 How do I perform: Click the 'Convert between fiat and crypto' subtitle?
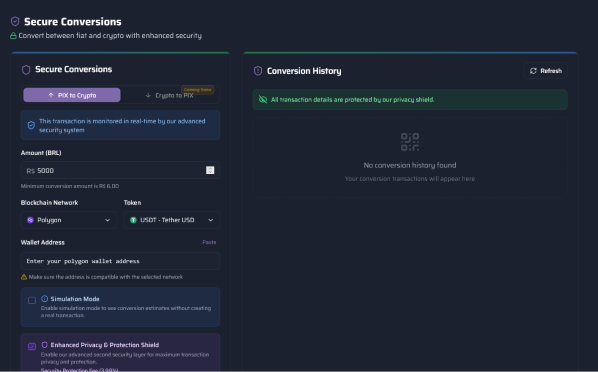click(110, 35)
